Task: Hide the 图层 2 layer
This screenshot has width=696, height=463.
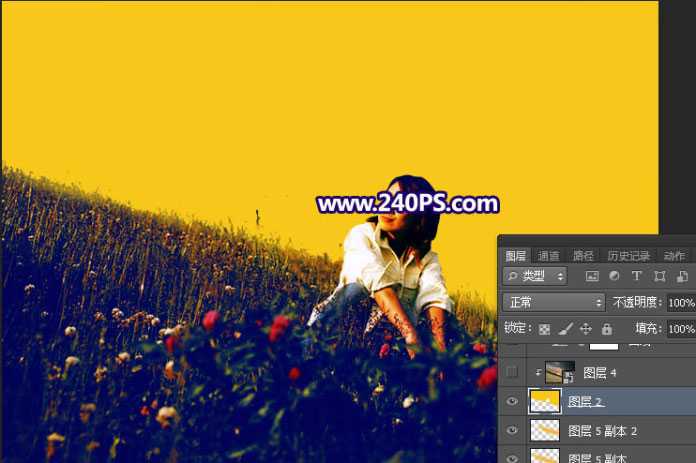Action: (x=512, y=402)
